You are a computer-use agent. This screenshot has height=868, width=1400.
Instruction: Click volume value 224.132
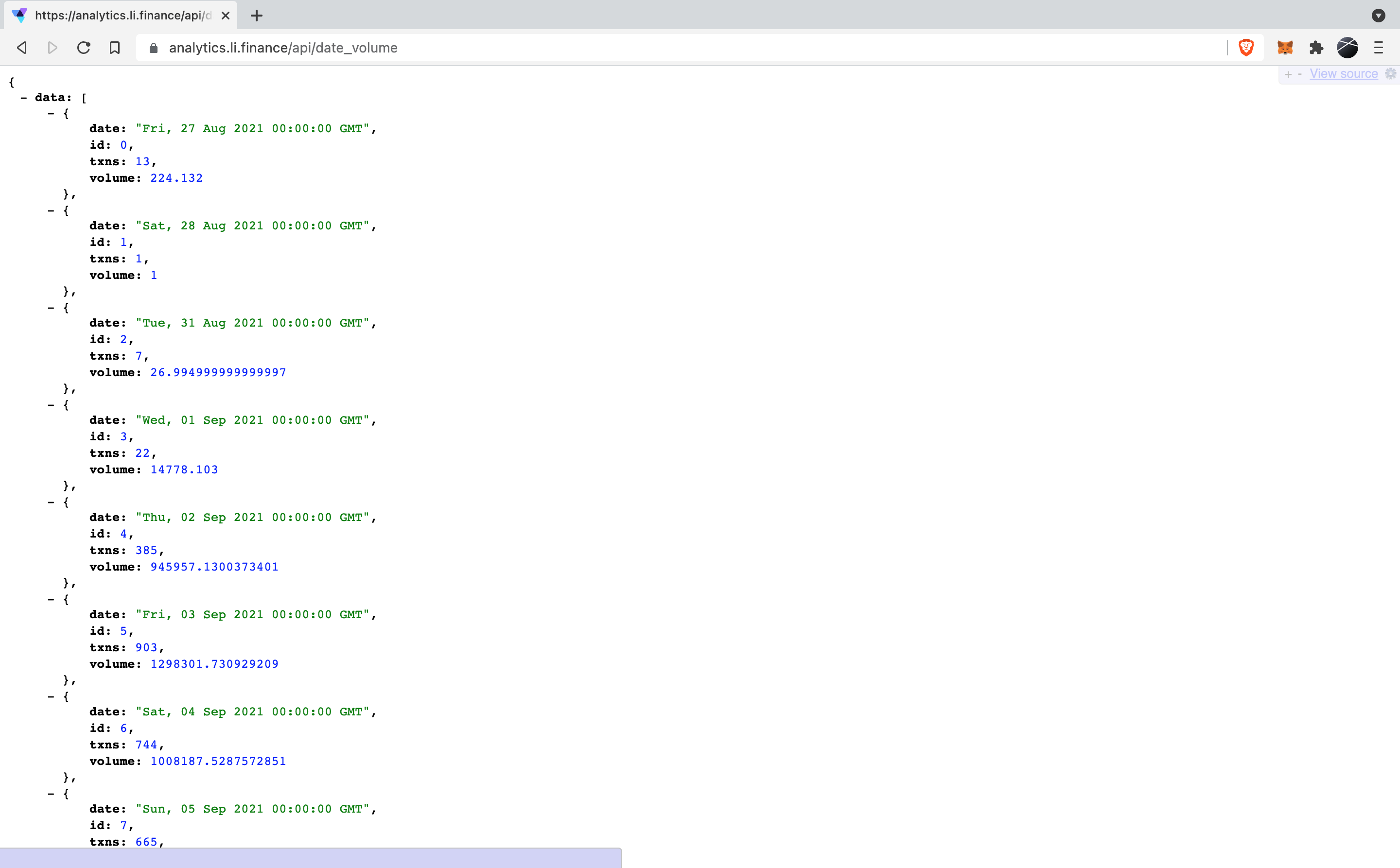click(x=176, y=178)
